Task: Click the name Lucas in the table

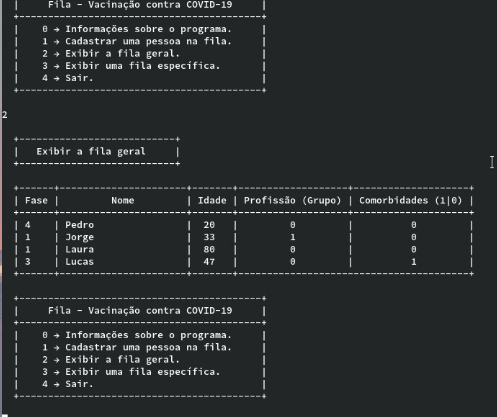Action: 79,262
